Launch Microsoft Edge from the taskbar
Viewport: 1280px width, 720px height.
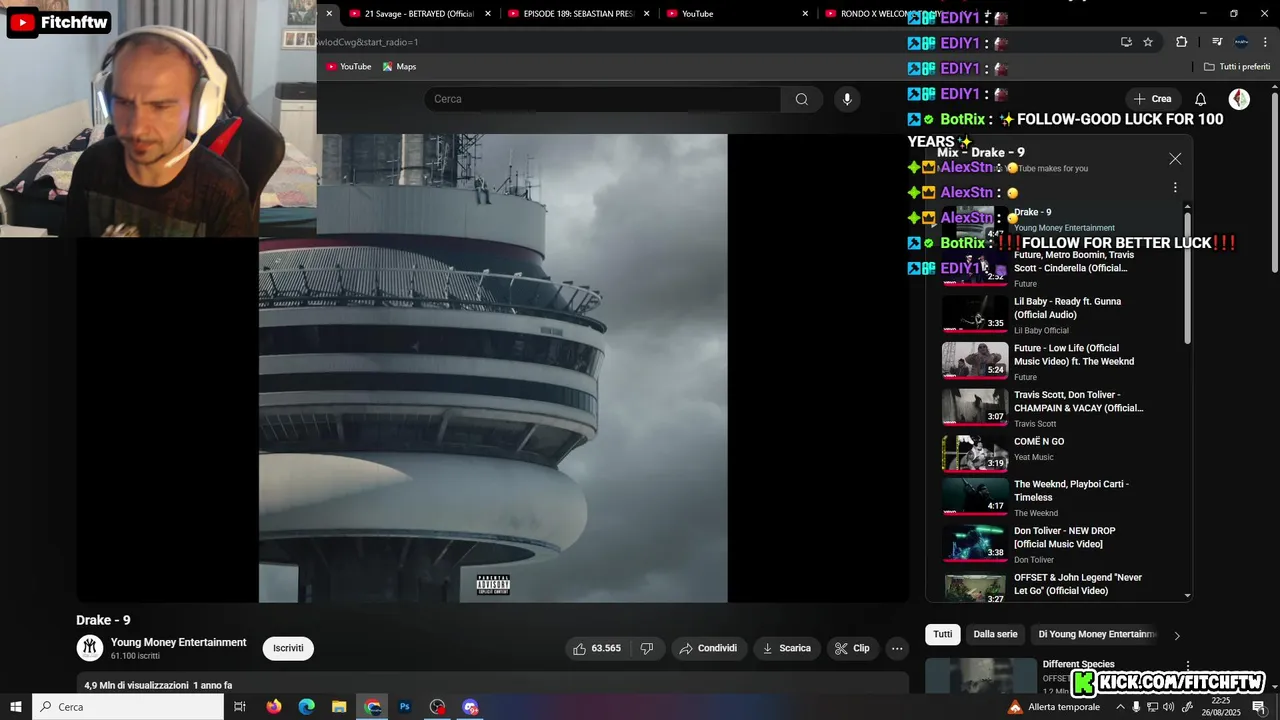tap(307, 707)
